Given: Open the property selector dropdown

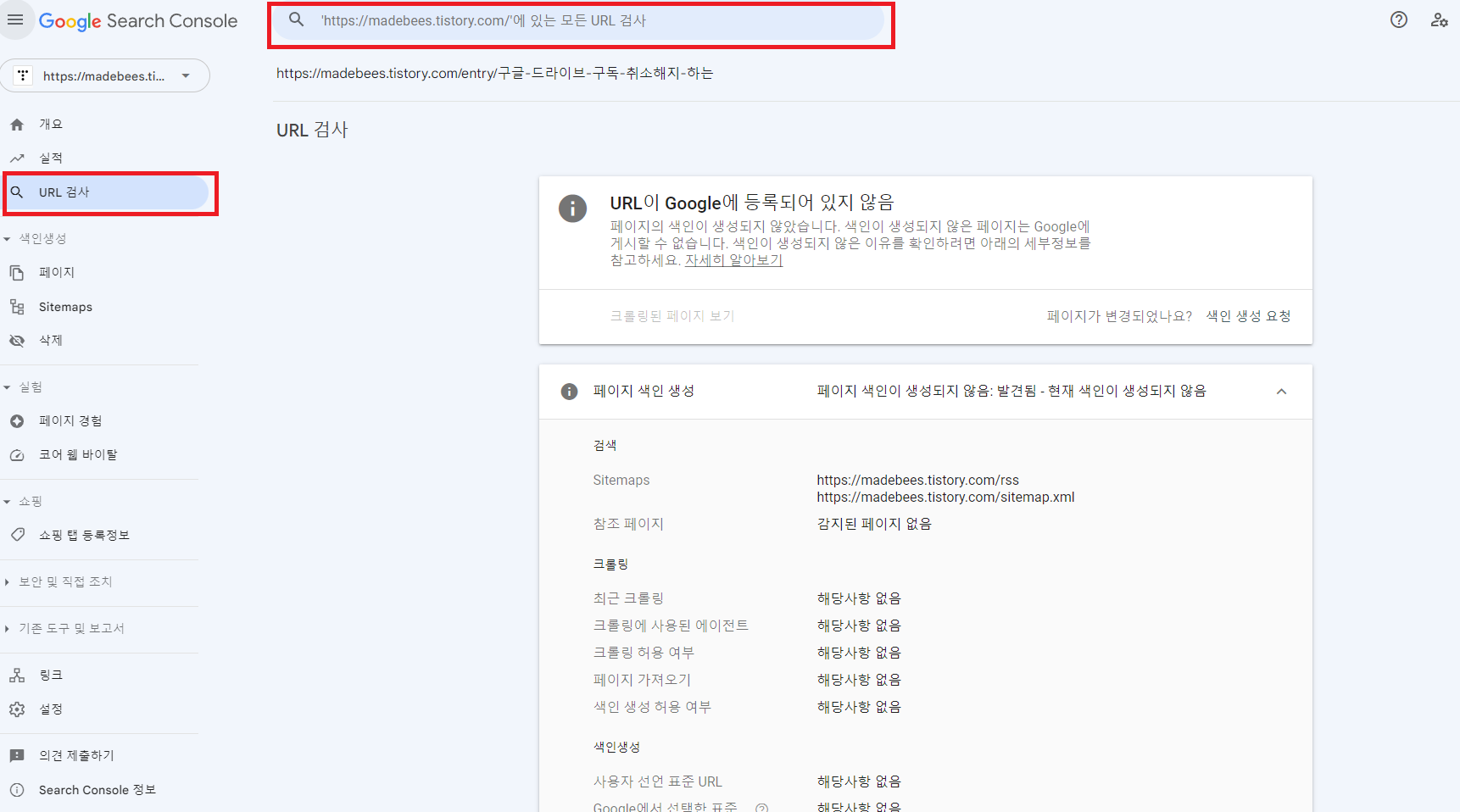Looking at the screenshot, I should 105,75.
